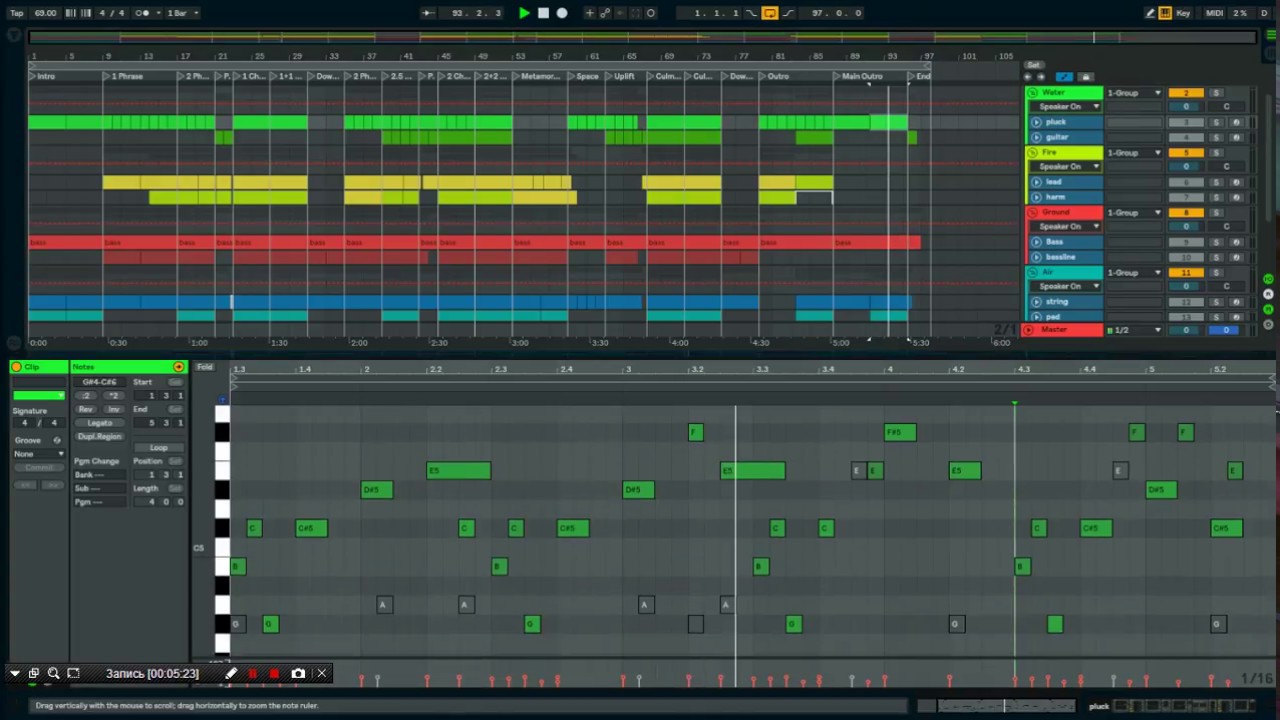1280x720 pixels.
Task: Click the Set locator button
Action: (x=1033, y=65)
